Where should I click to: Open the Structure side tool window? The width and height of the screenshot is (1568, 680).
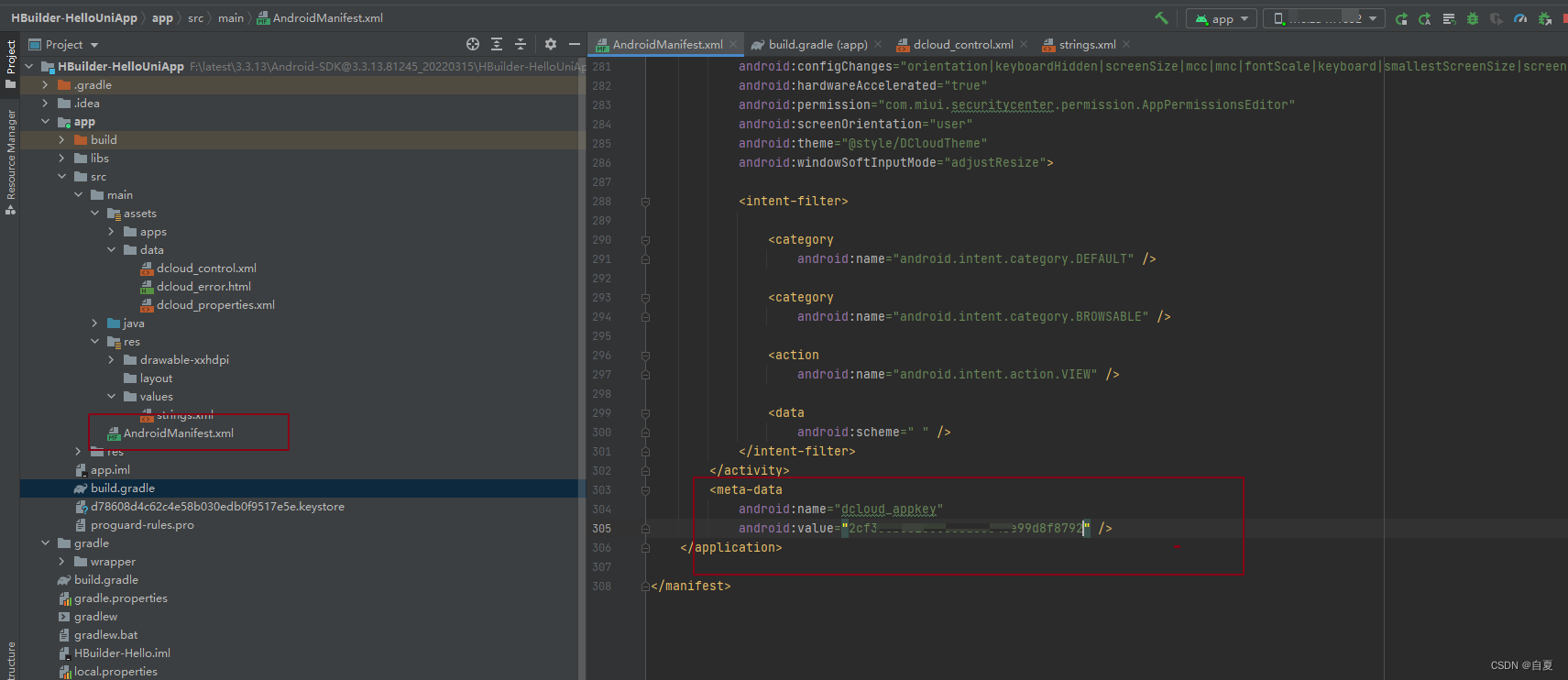point(10,662)
